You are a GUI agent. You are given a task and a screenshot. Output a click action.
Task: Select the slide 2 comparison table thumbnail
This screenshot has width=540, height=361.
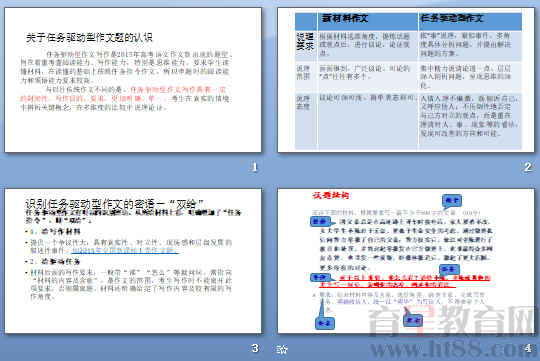(406, 80)
